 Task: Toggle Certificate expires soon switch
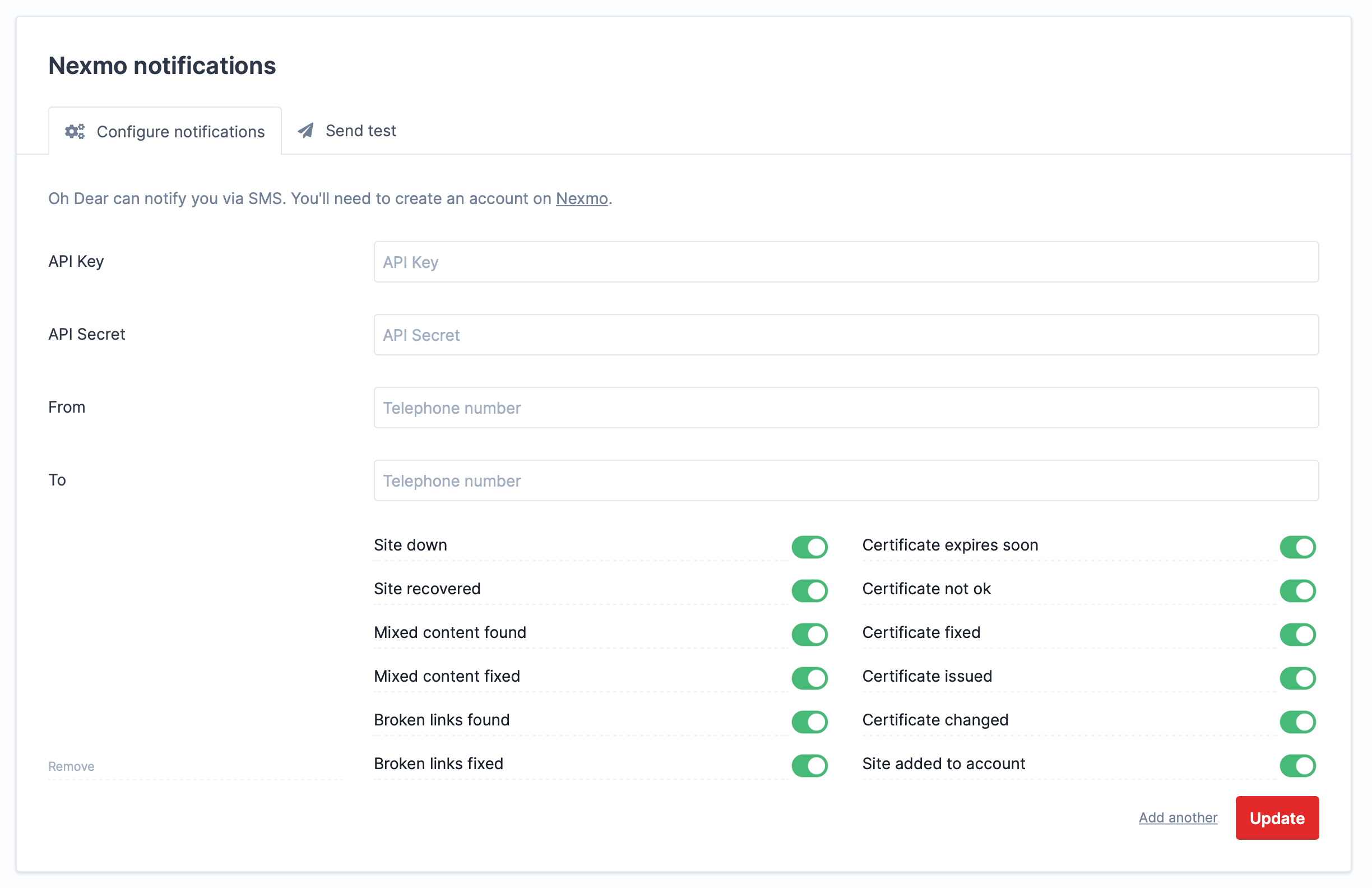coord(1297,547)
